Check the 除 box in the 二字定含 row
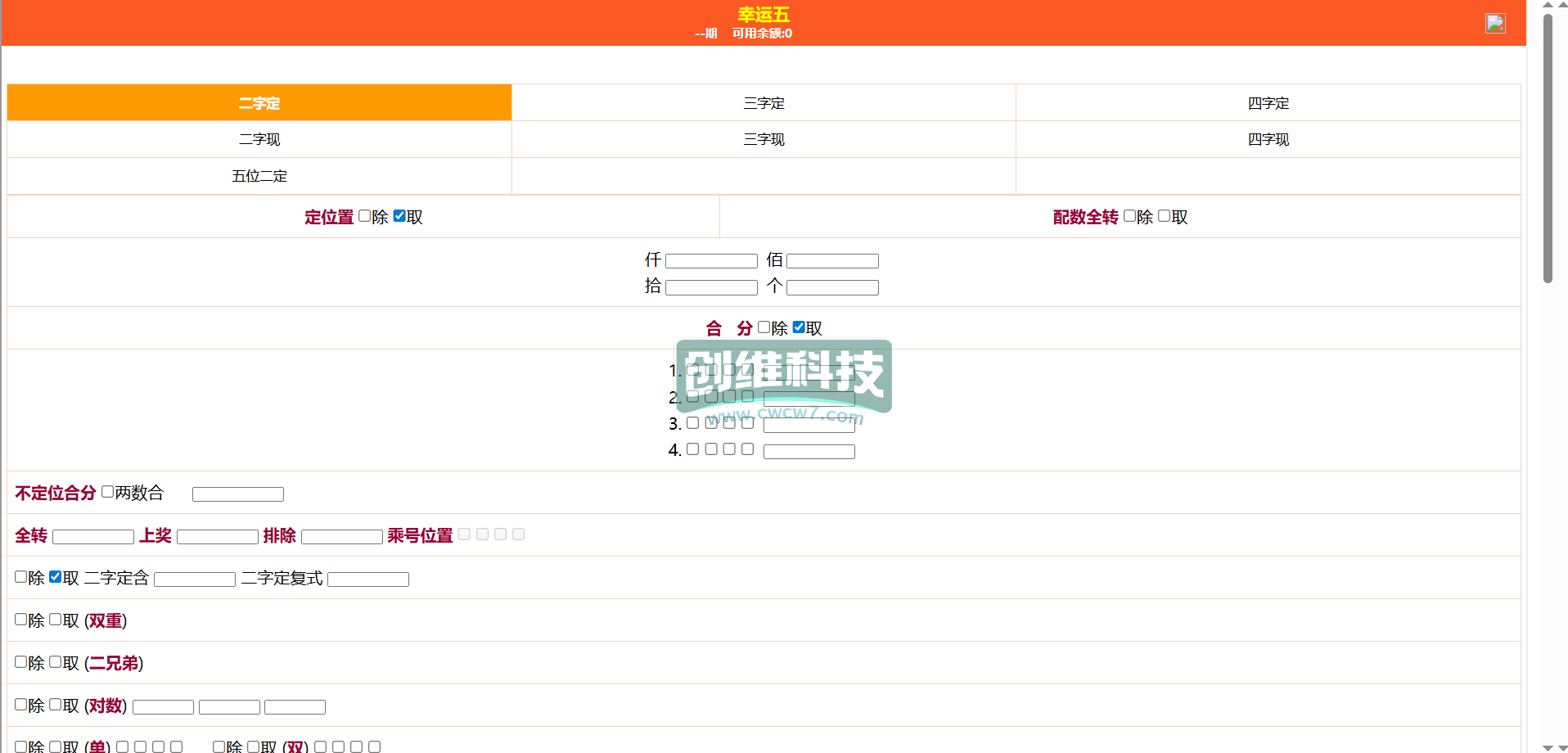 (20, 576)
